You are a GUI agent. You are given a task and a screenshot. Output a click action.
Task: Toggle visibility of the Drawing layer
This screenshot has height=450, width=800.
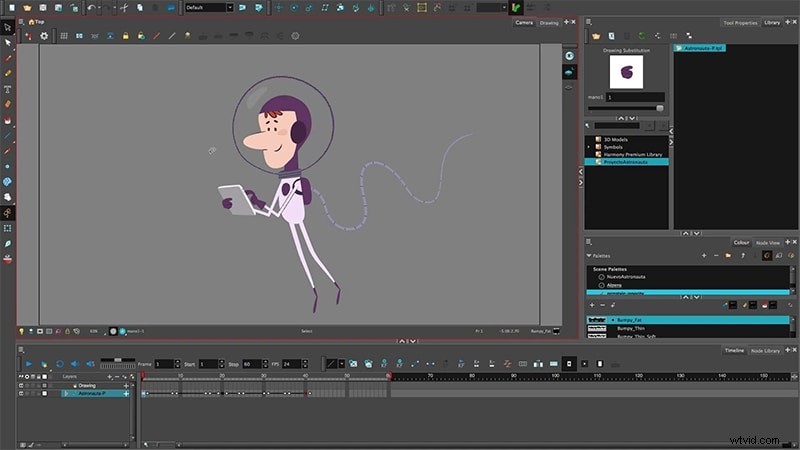[x=22, y=385]
